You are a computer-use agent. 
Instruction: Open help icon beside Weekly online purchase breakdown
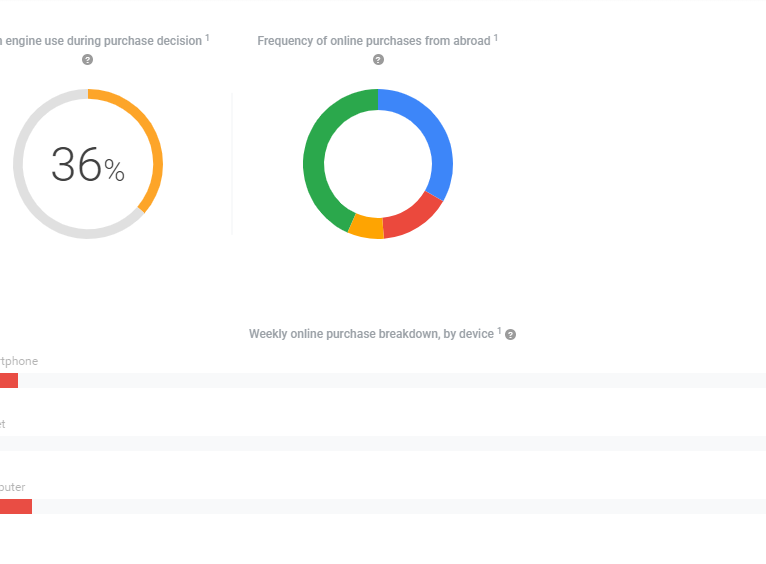pos(511,335)
